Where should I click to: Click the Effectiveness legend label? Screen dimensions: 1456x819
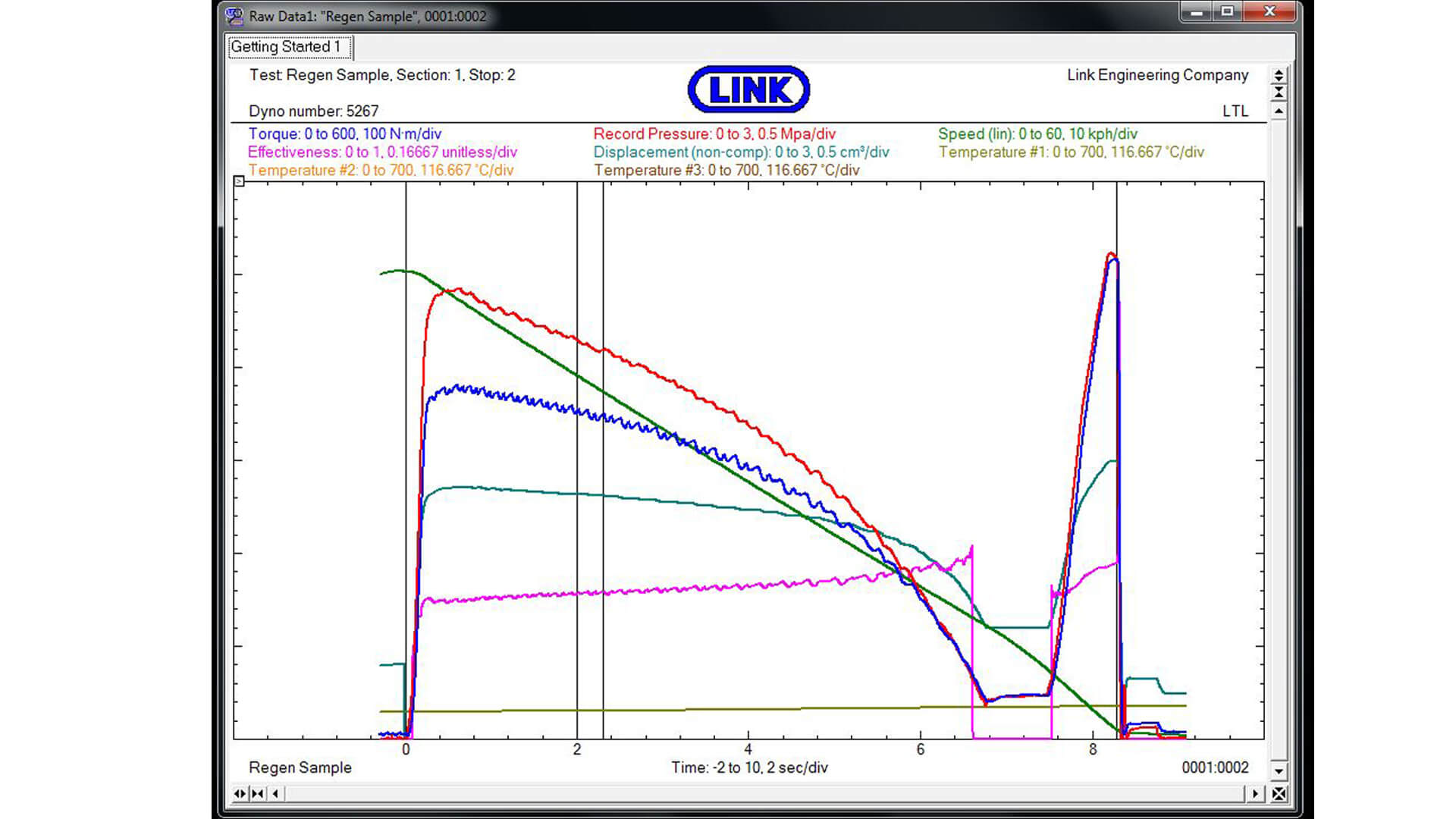[382, 152]
